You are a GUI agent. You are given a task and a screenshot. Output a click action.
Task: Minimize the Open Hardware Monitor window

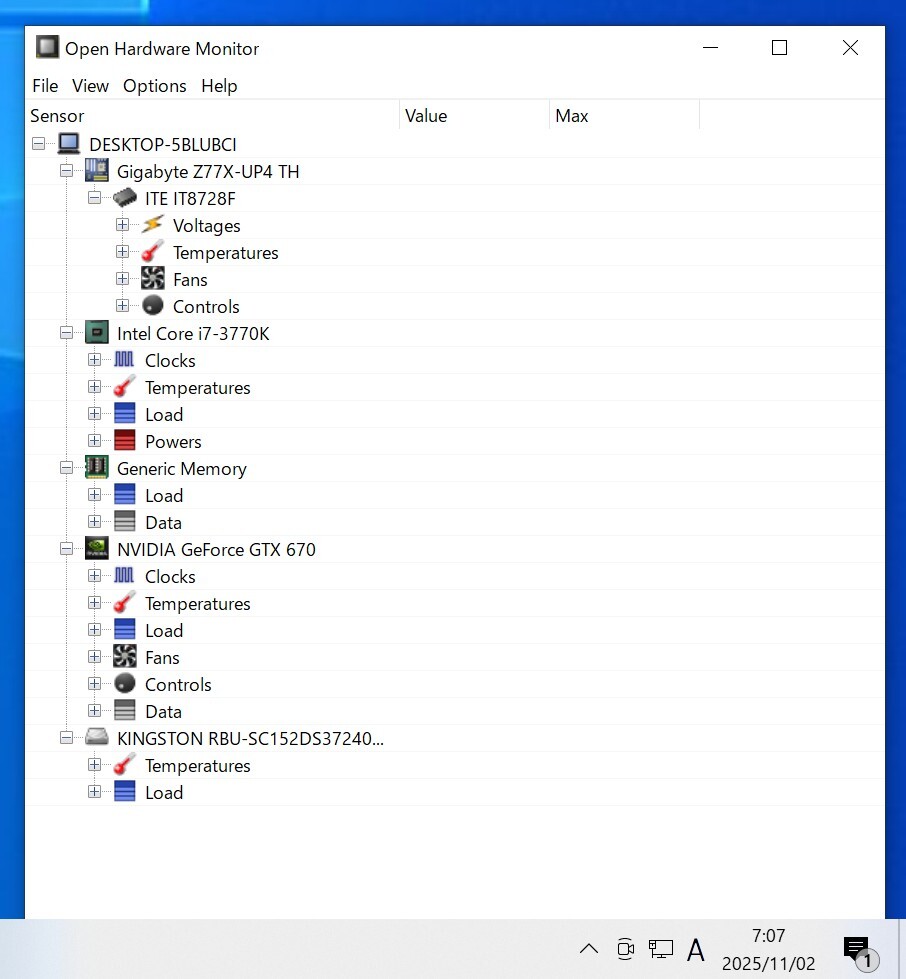point(711,47)
